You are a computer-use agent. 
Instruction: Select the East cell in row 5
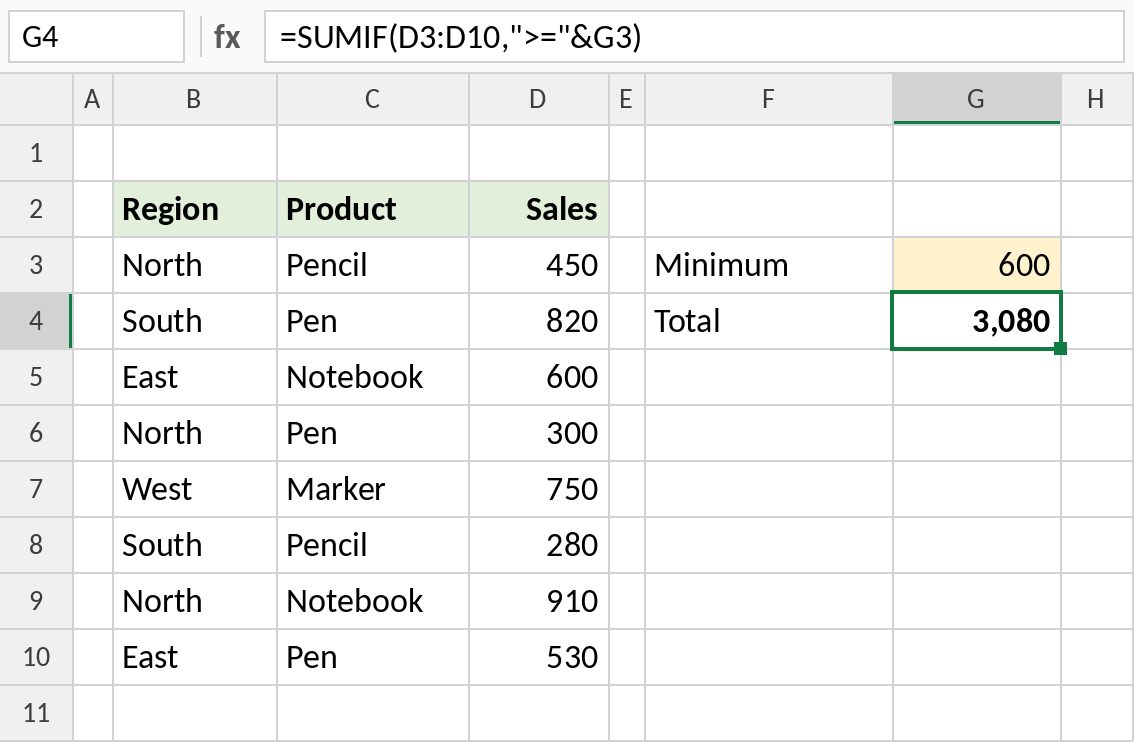click(x=195, y=378)
